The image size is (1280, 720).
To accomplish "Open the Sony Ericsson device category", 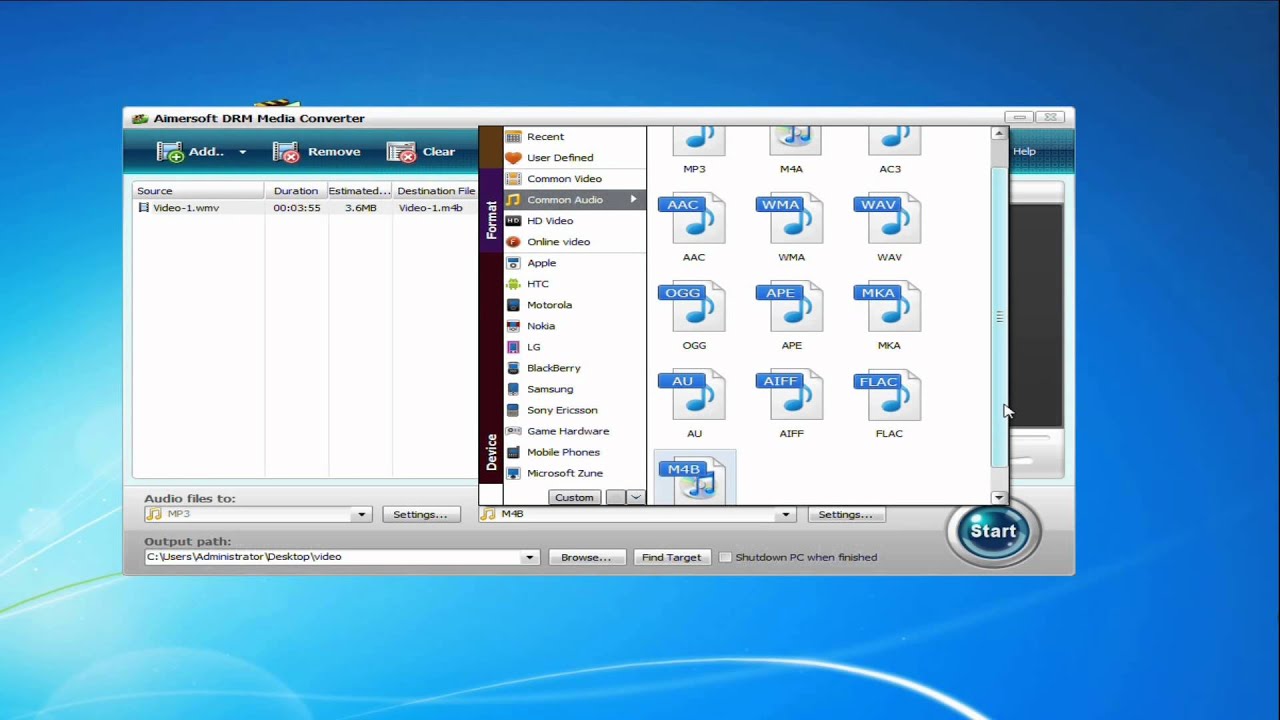I will pos(575,409).
